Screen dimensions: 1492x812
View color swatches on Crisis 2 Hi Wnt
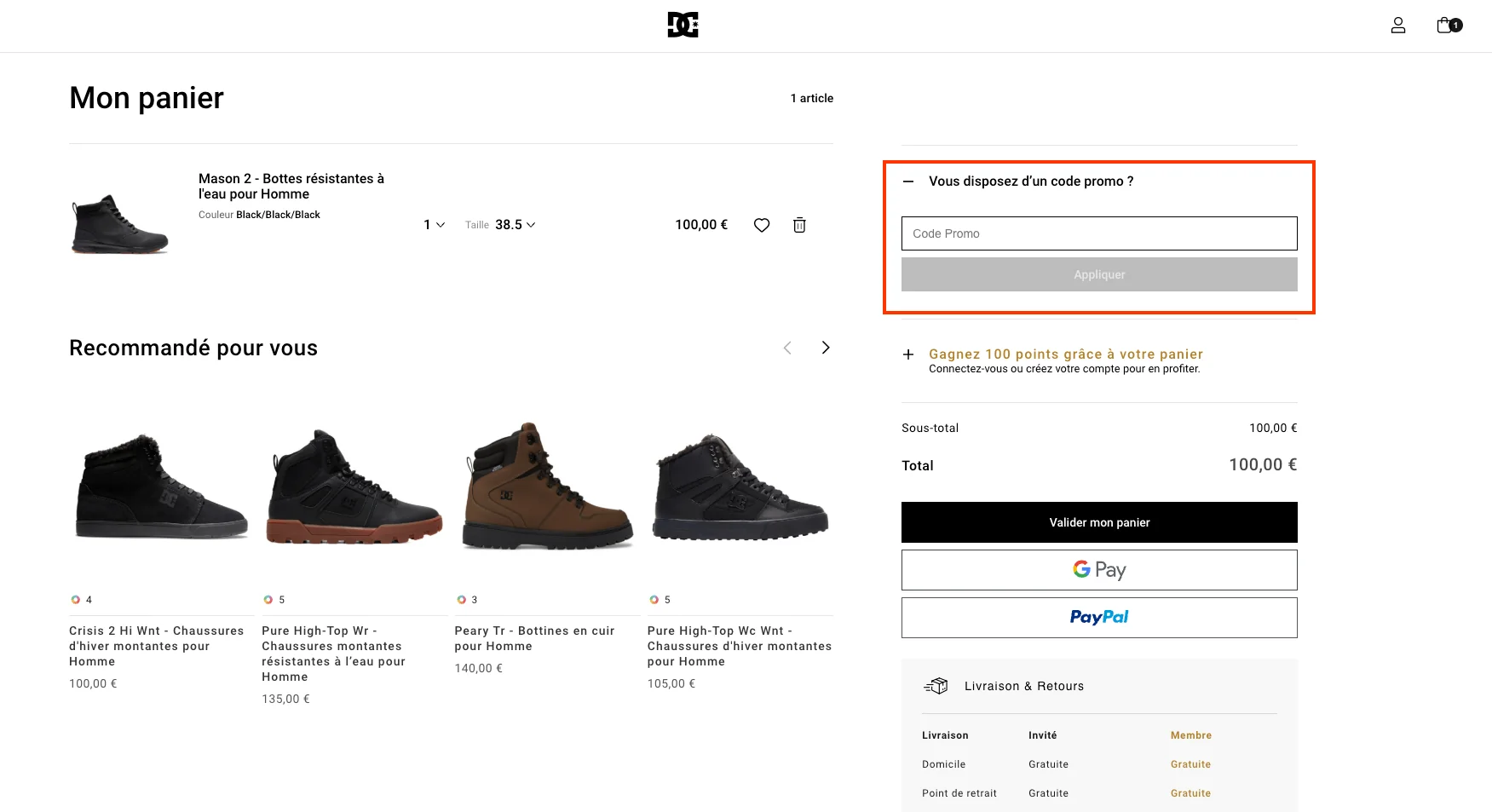tap(76, 599)
